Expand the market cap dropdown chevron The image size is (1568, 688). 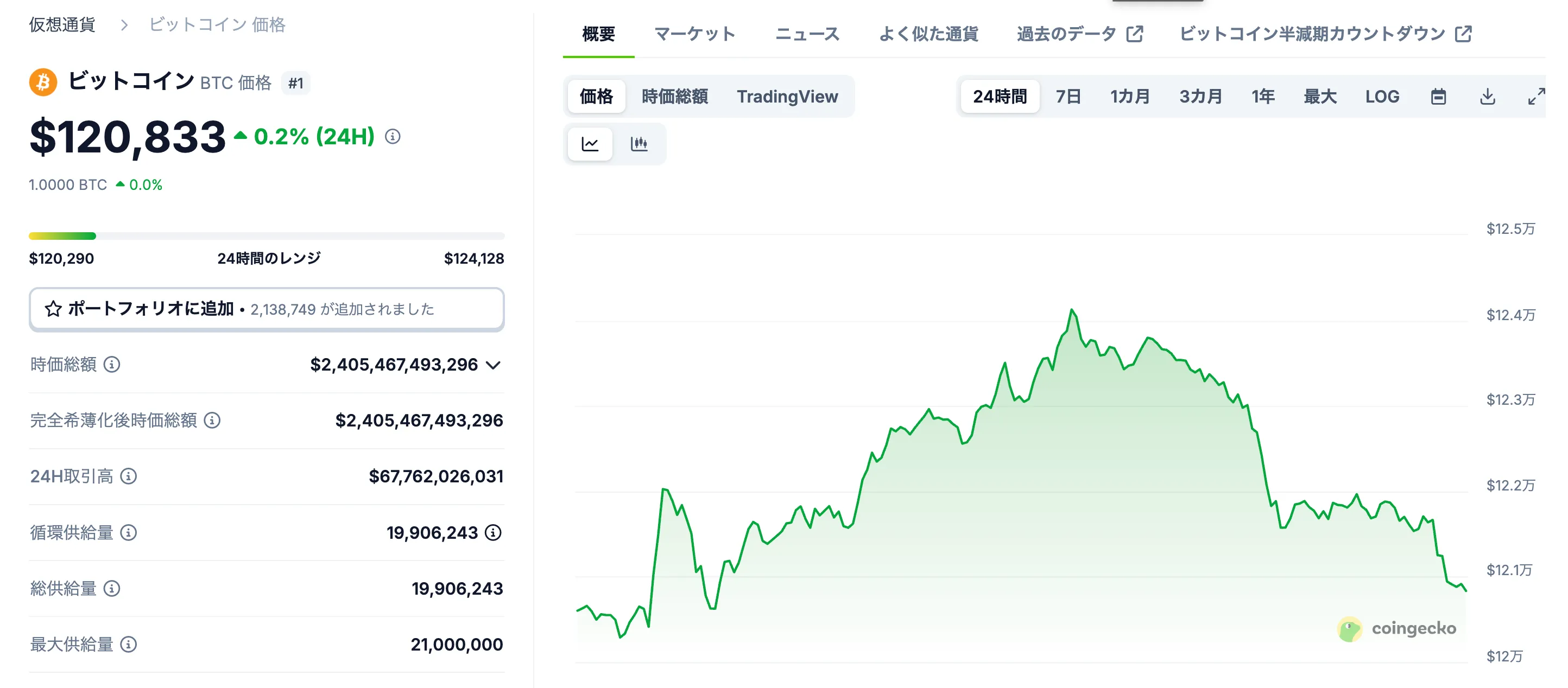pos(494,365)
